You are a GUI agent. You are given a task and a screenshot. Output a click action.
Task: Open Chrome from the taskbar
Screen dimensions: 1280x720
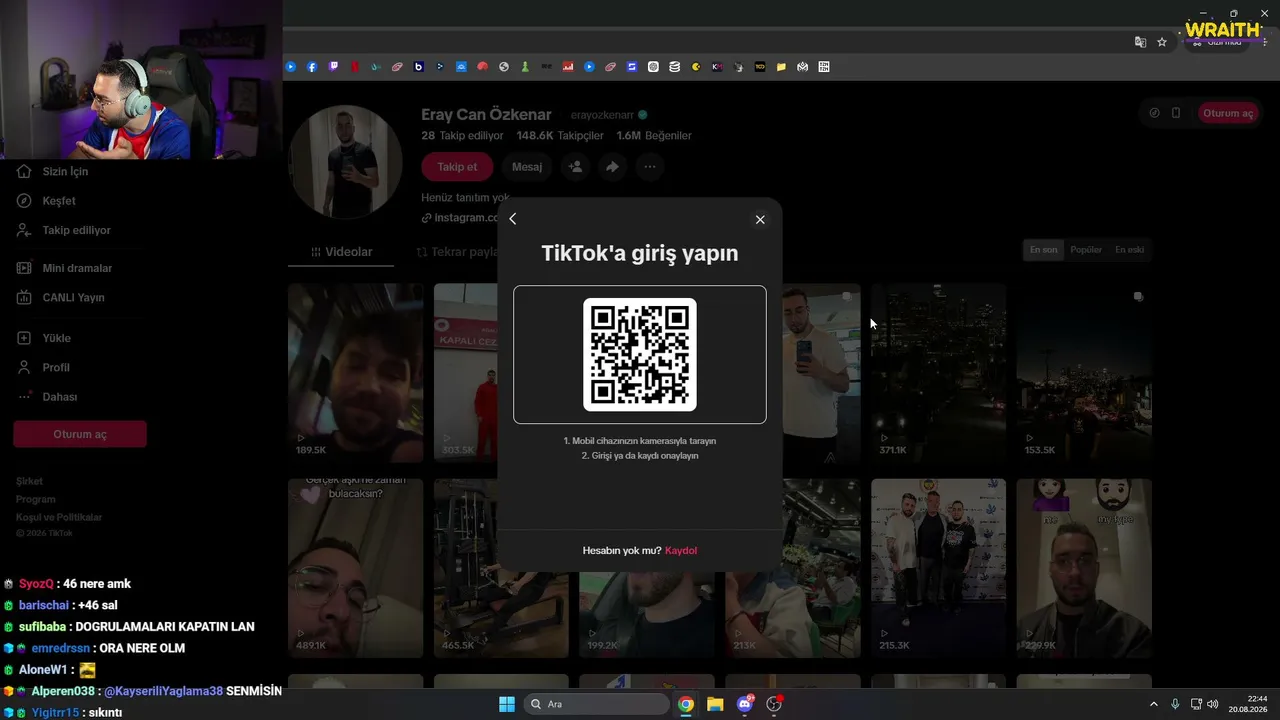coord(686,704)
